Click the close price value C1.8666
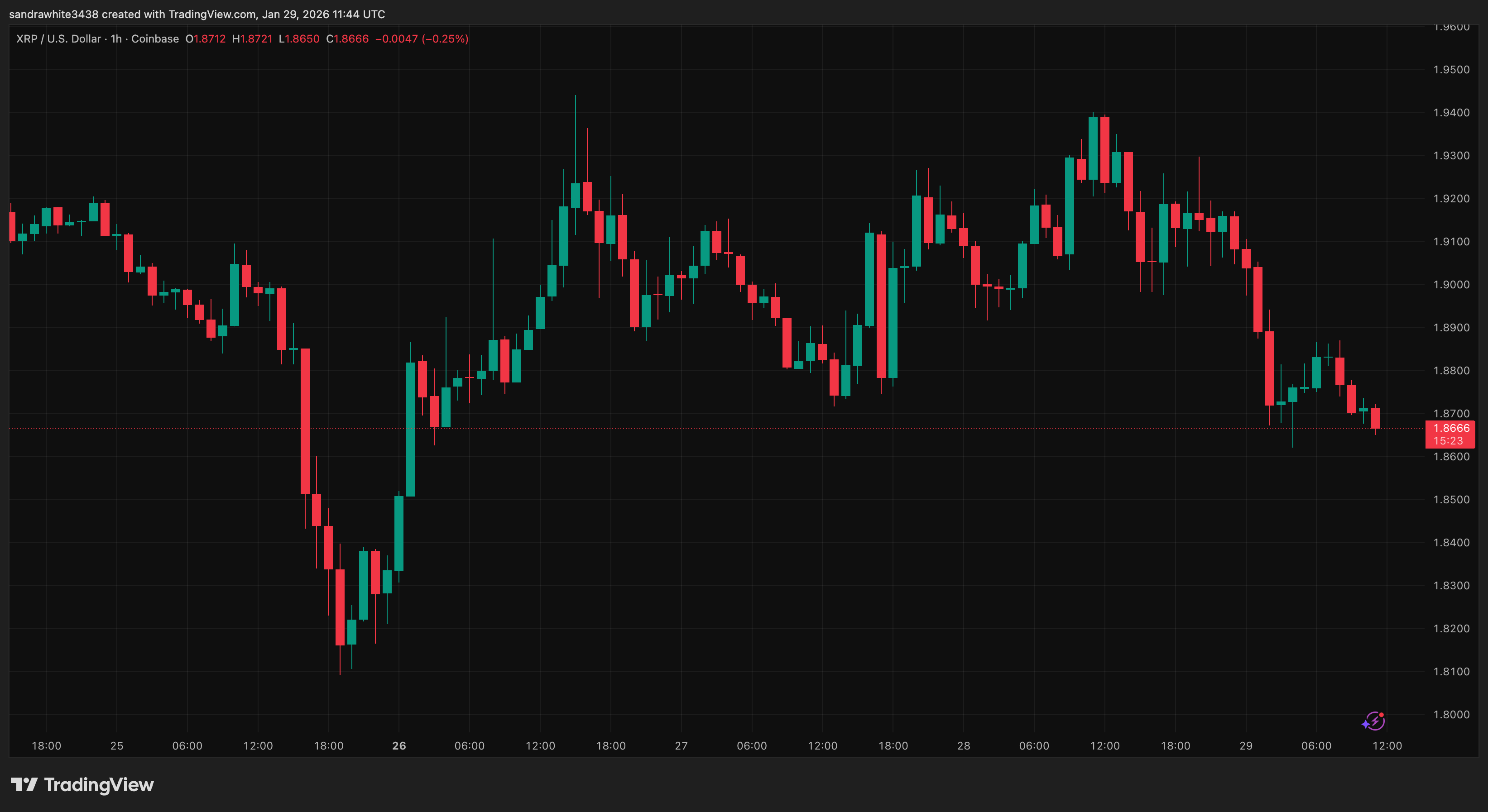The height and width of the screenshot is (812, 1488). 347,38
